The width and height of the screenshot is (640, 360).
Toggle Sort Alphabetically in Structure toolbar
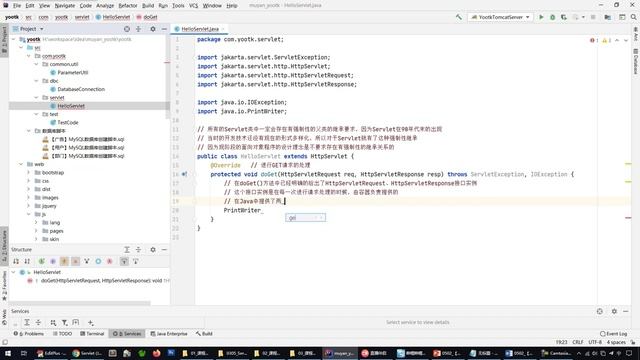27,261
